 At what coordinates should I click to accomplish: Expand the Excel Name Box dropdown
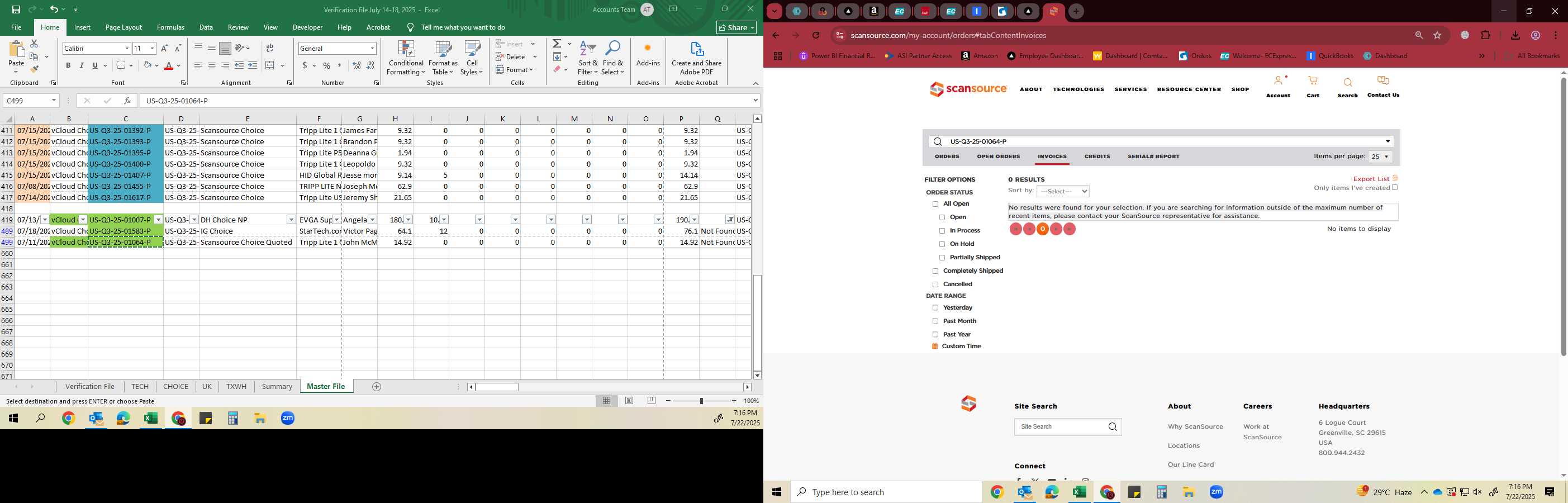[x=54, y=101]
